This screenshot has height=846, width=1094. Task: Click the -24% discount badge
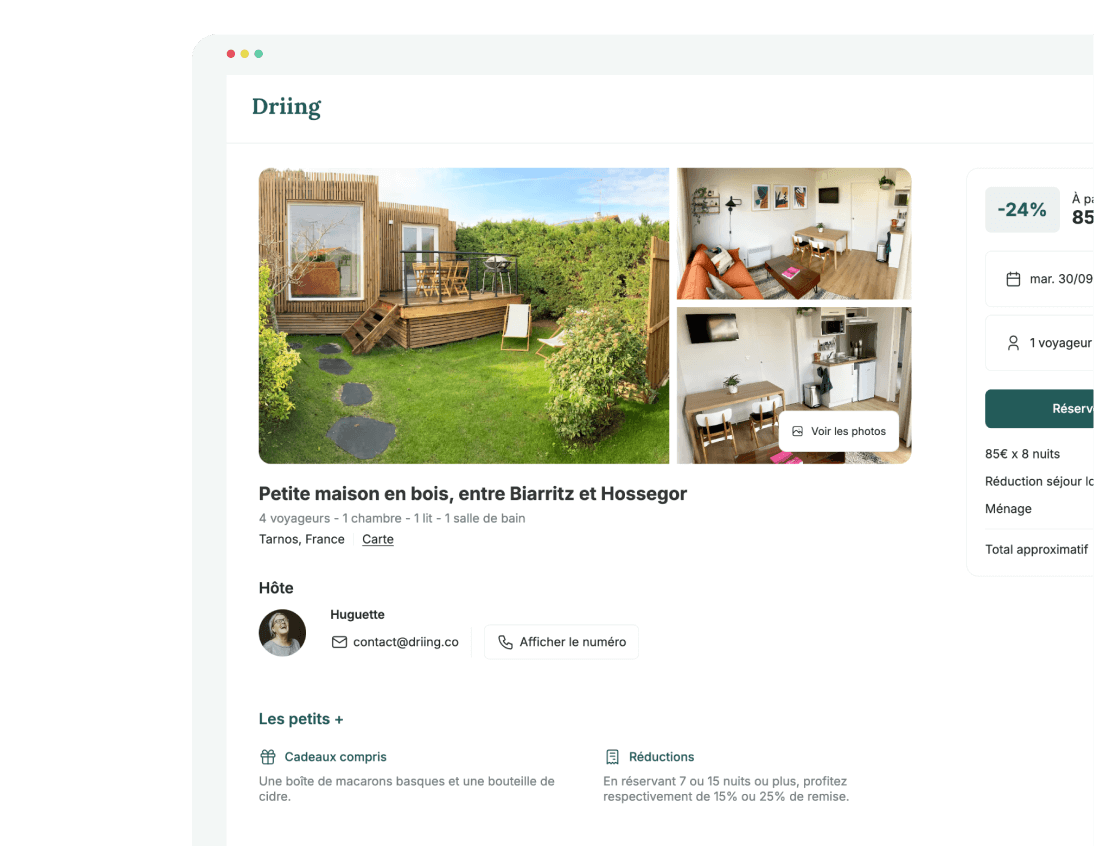click(1022, 209)
